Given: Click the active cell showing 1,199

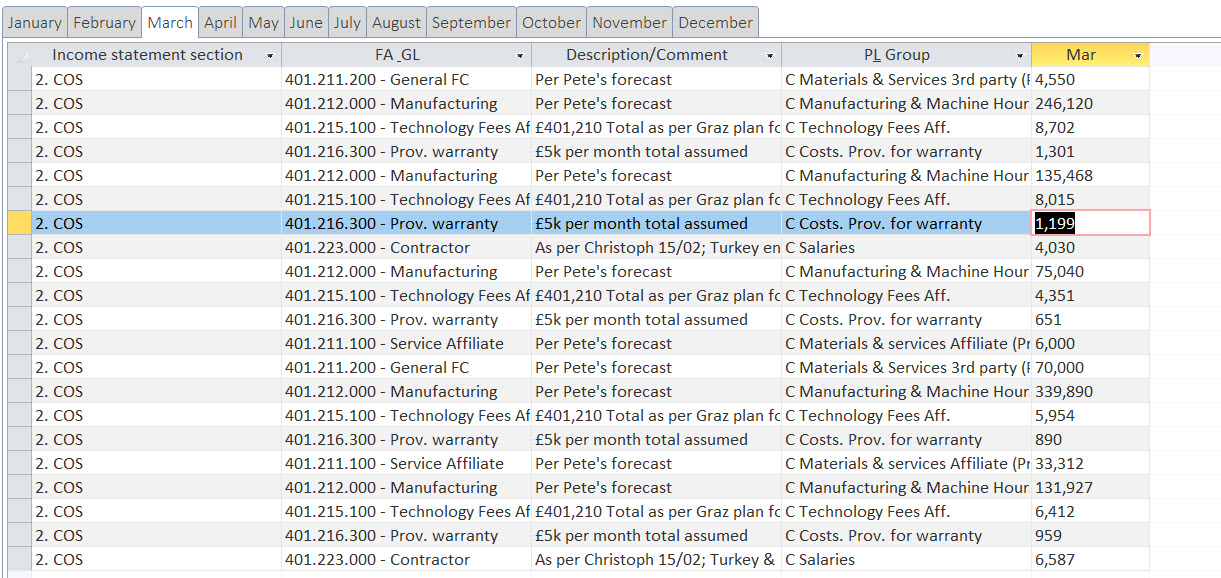Looking at the screenshot, I should point(1090,223).
